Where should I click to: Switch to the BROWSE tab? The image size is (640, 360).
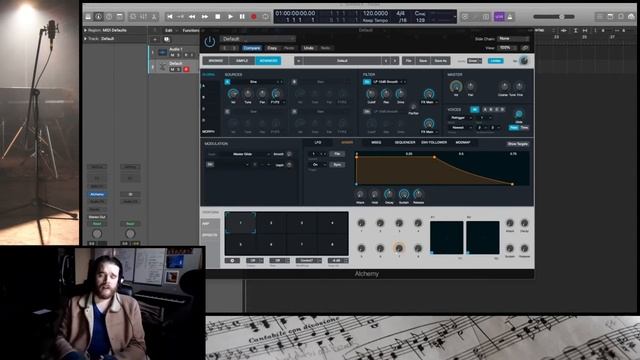(x=216, y=61)
